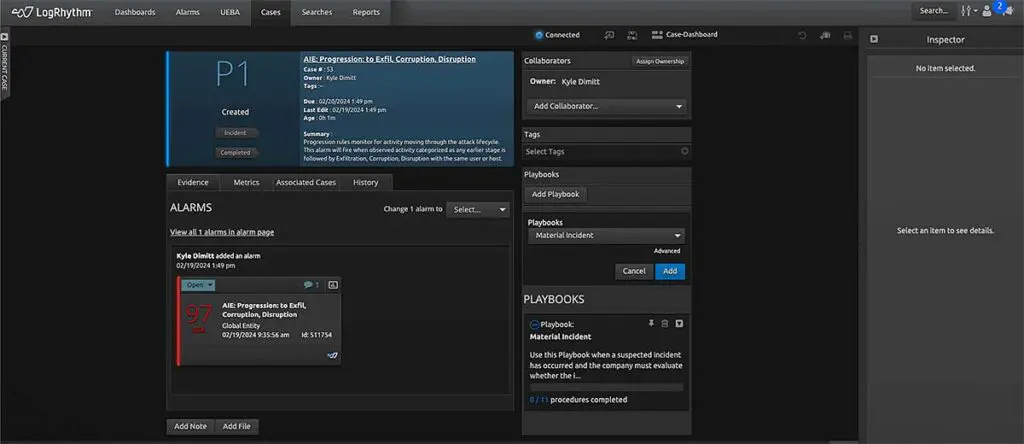Expand the Current Case side tab
Viewport: 1024px width, 444px height.
4,63
